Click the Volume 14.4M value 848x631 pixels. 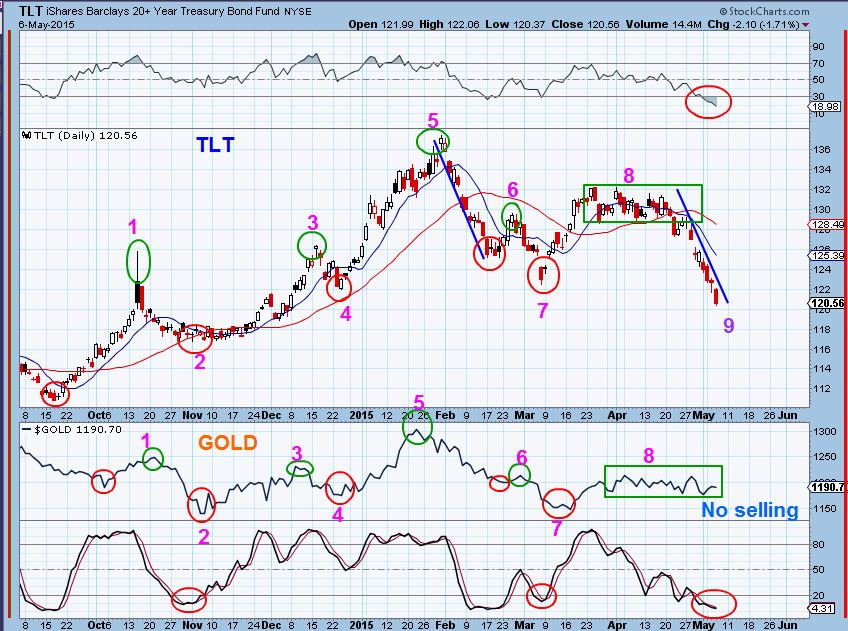(664, 24)
